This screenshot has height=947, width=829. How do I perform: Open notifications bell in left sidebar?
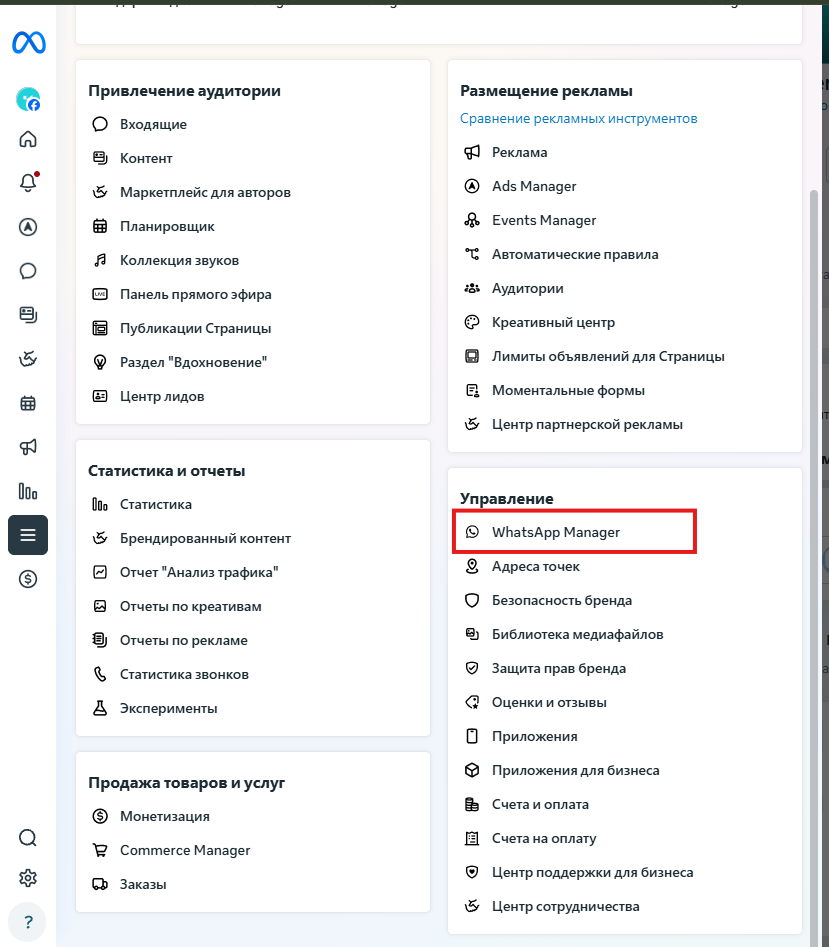[x=28, y=182]
